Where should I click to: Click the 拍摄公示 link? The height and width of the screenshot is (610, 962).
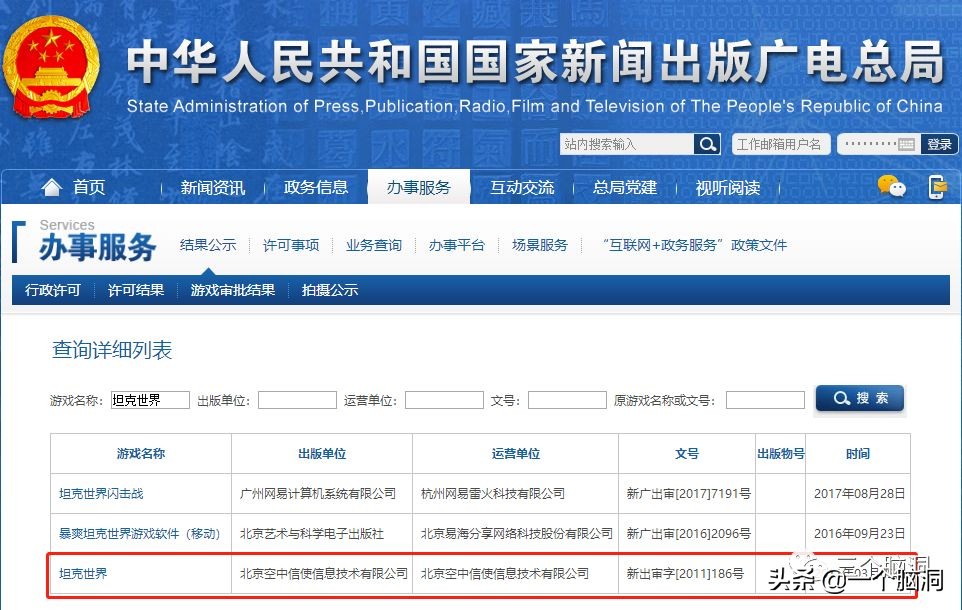[330, 291]
